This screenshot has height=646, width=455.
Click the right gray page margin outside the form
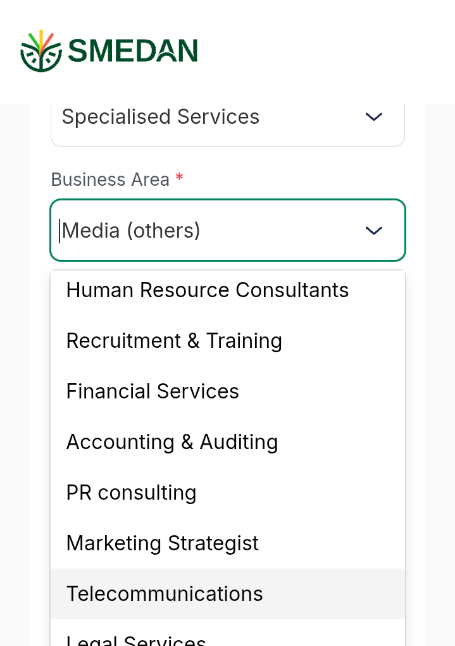tap(440, 371)
